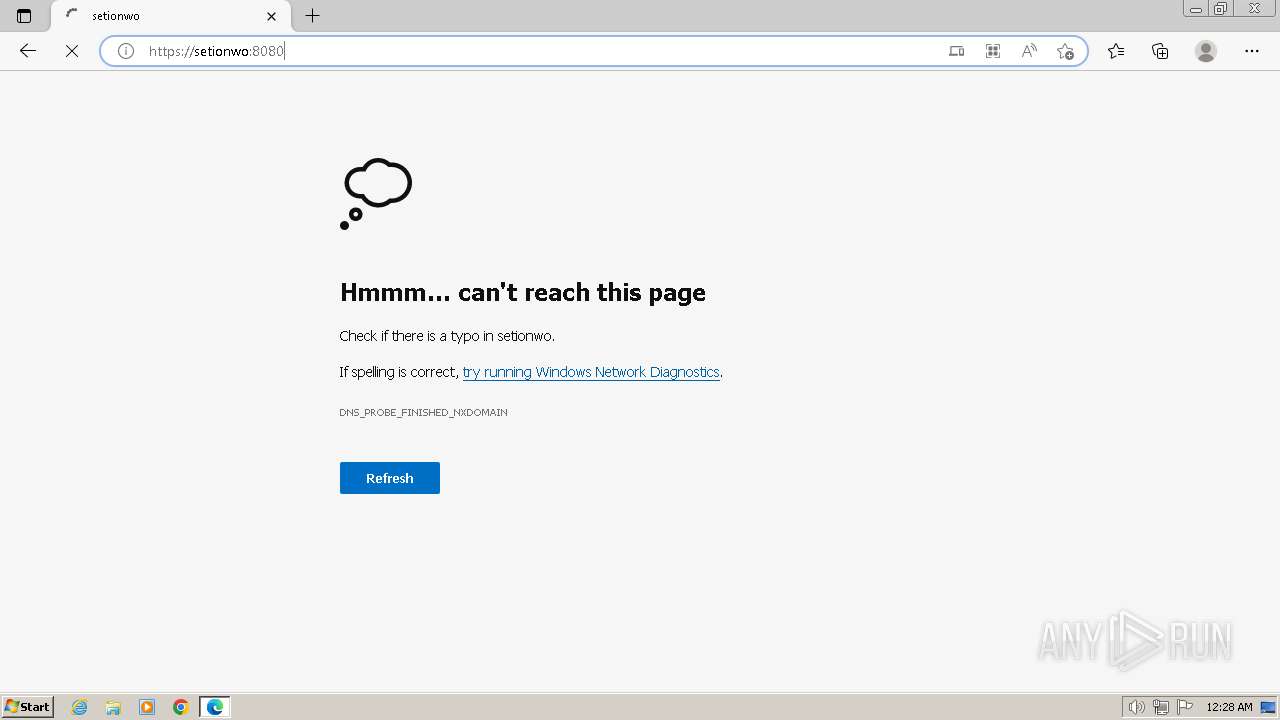Click the show desktop tray icon
Screen dimensions: 1280x720
point(1268,707)
